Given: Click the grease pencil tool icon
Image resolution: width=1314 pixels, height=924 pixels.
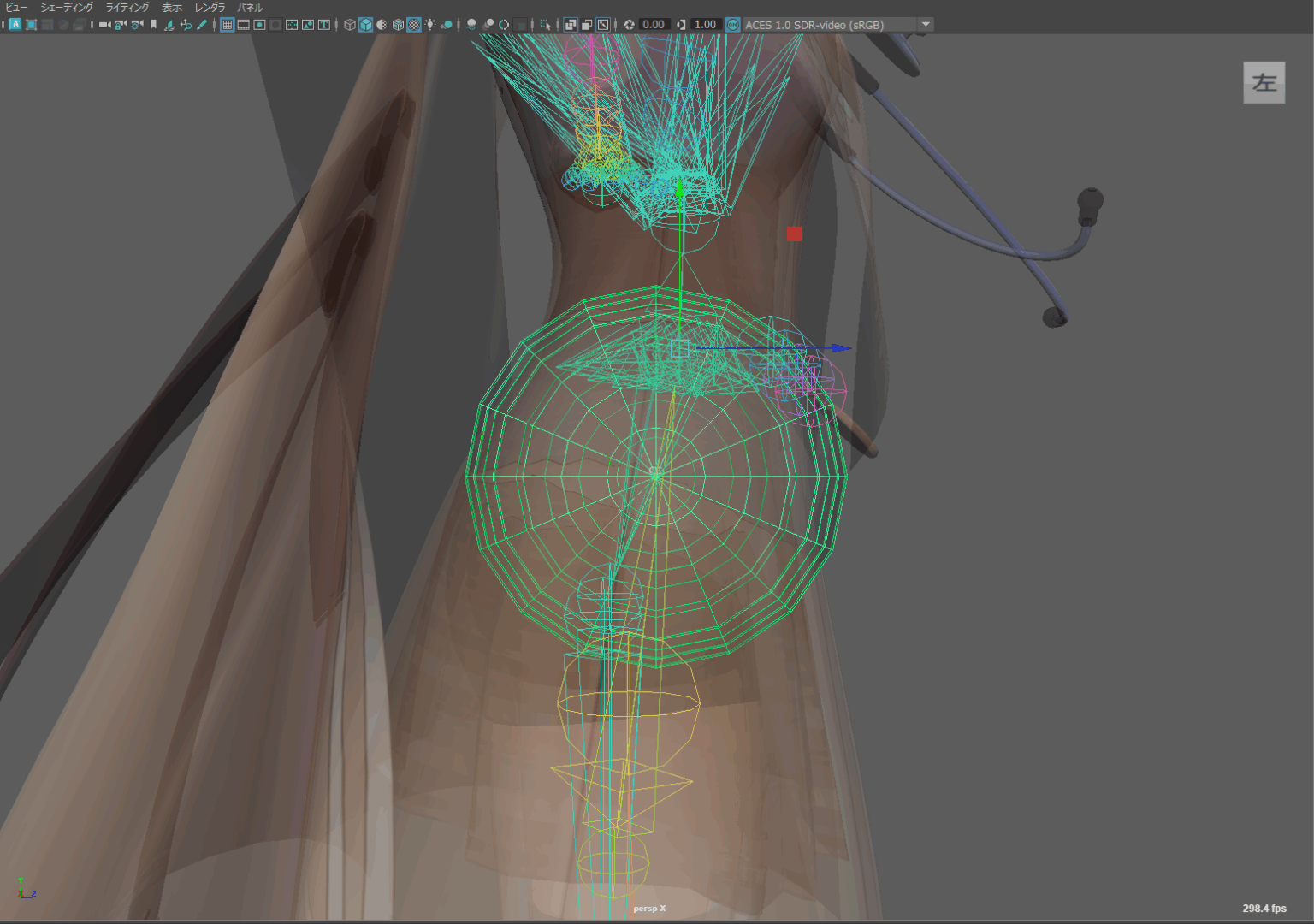Looking at the screenshot, I should click(202, 25).
